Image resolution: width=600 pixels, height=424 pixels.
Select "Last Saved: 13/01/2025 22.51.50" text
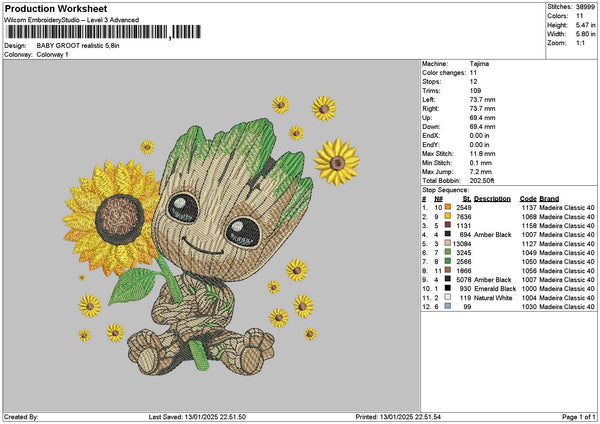[x=197, y=417]
